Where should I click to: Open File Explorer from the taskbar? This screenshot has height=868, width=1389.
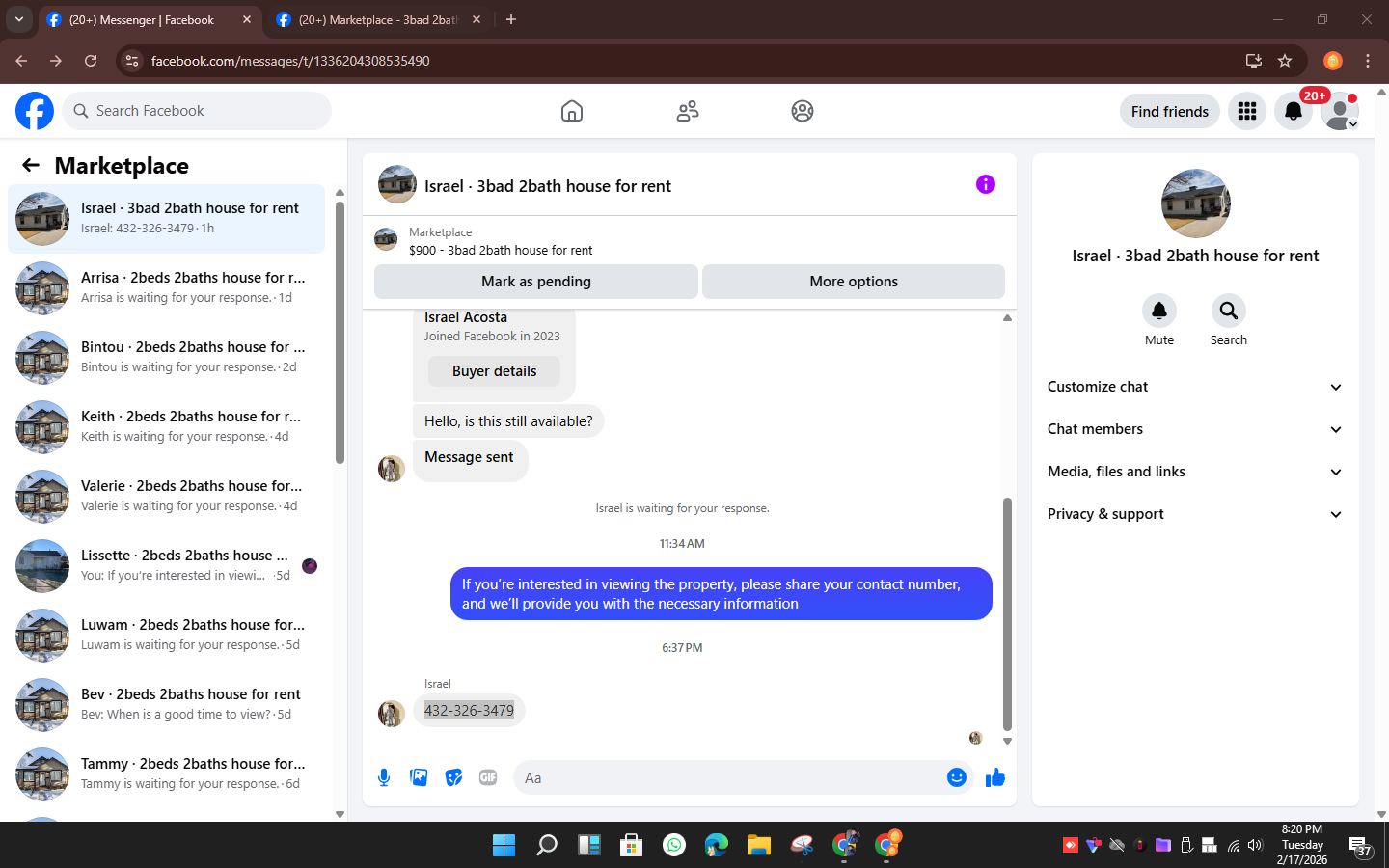pos(759,846)
